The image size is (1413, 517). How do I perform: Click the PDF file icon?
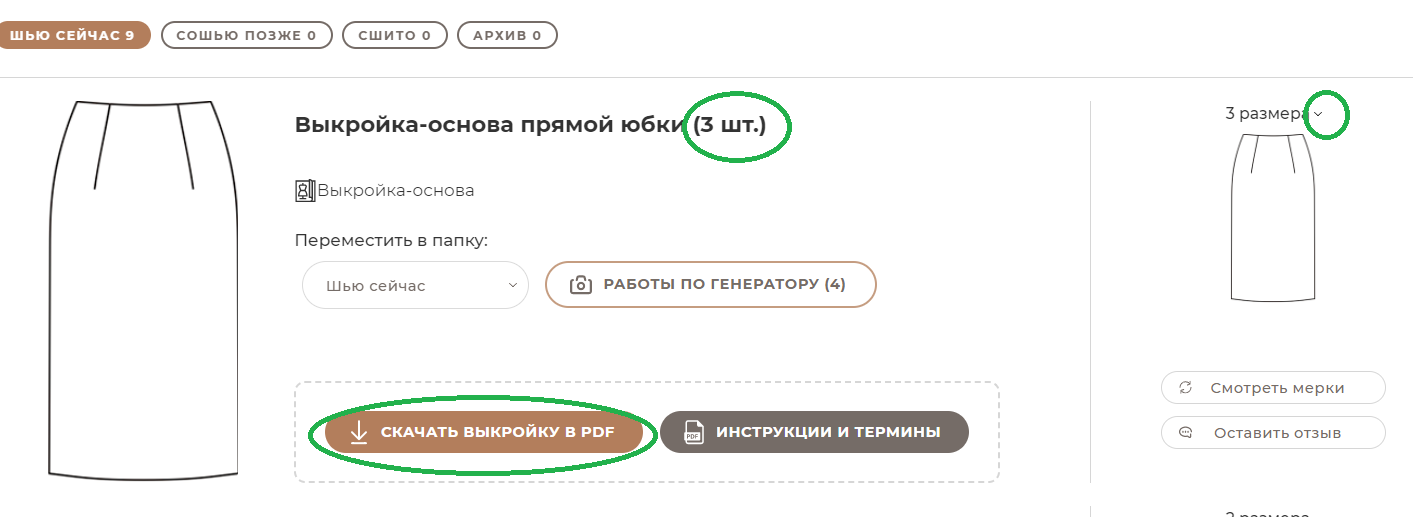tap(693, 432)
